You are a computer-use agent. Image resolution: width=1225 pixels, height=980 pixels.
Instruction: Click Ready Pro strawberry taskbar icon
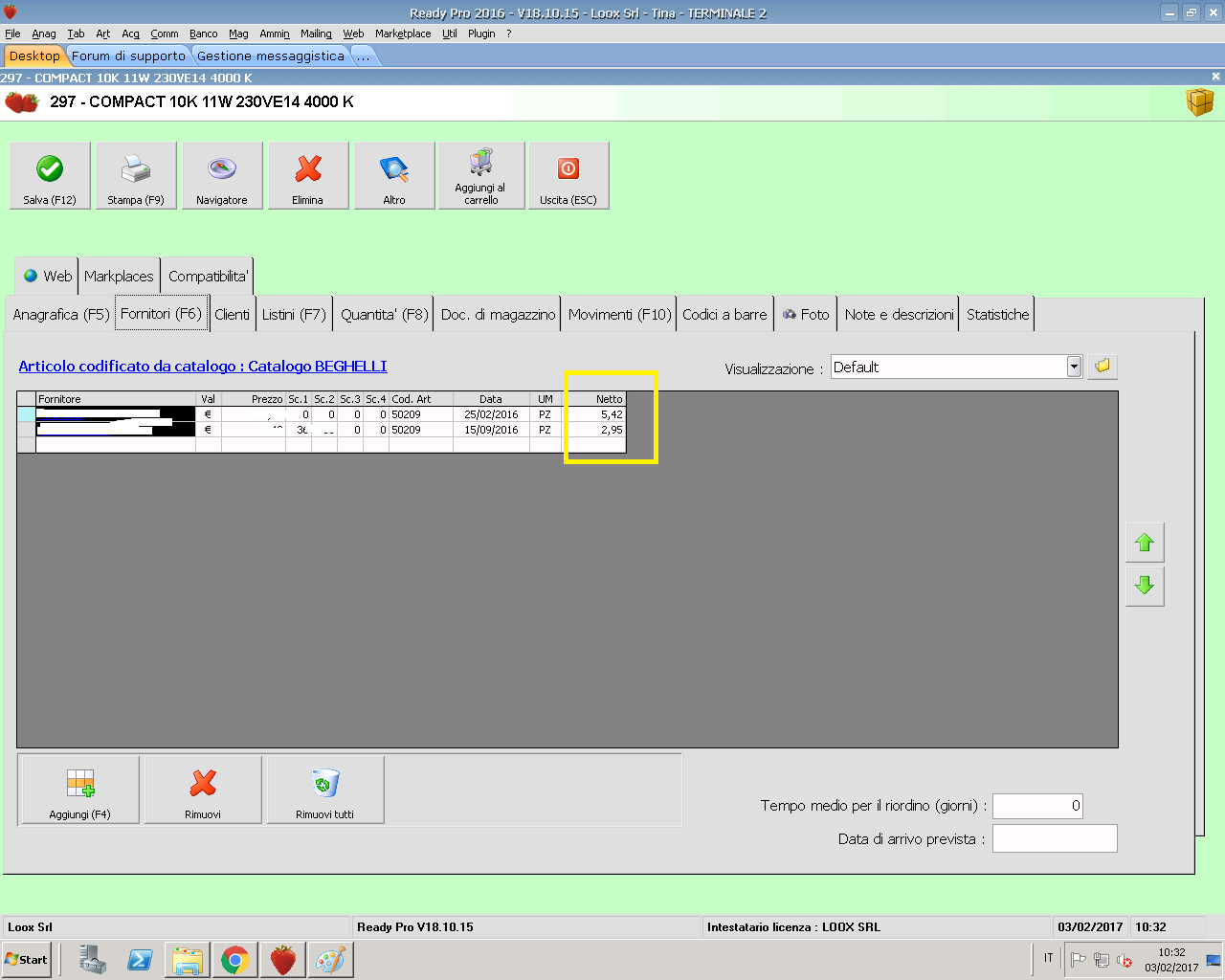tap(282, 960)
